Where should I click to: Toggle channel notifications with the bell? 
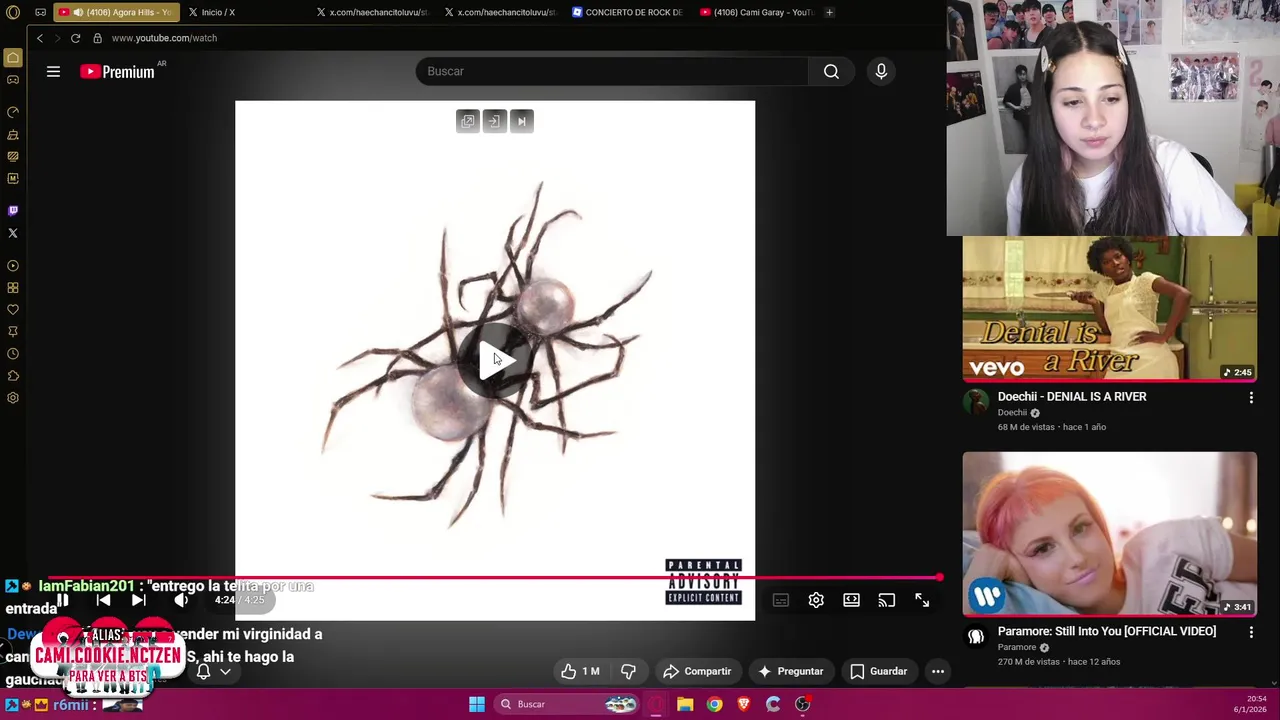(x=203, y=671)
